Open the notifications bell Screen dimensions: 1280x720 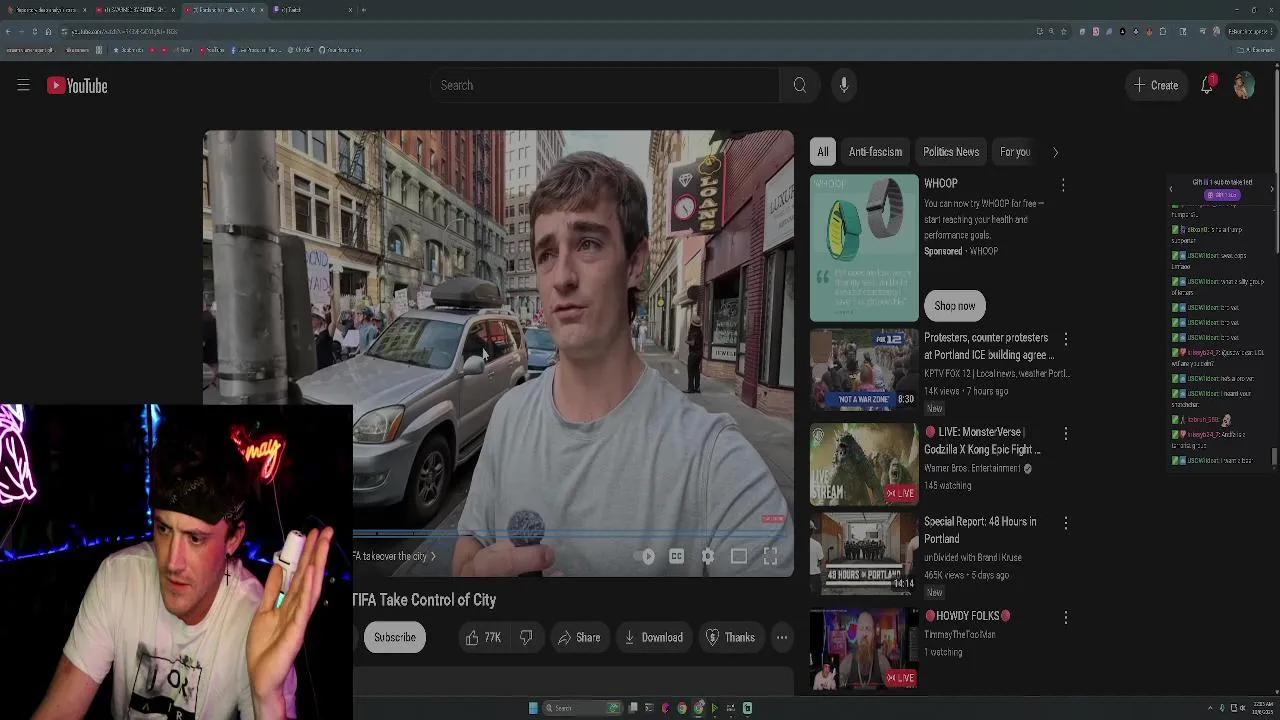(x=1207, y=85)
